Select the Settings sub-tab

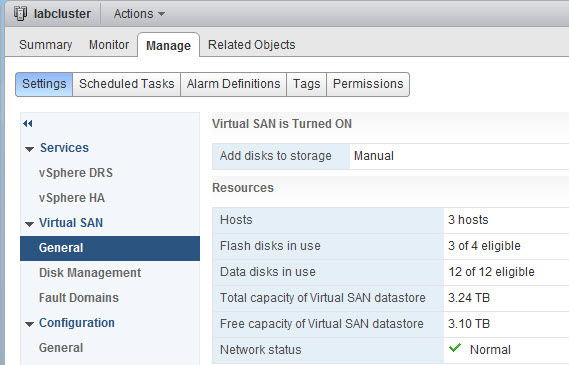[x=44, y=84]
